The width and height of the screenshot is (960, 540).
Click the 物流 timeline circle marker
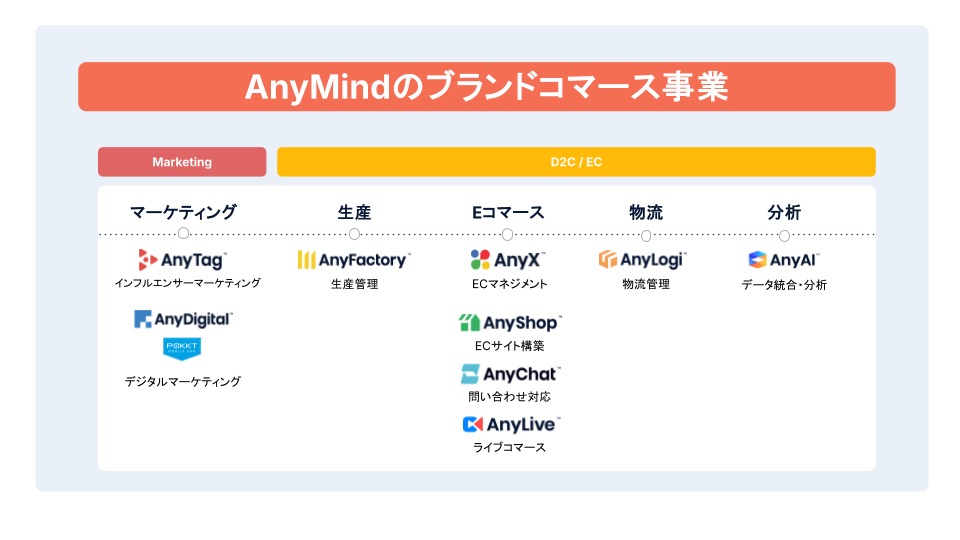pyautogui.click(x=646, y=235)
